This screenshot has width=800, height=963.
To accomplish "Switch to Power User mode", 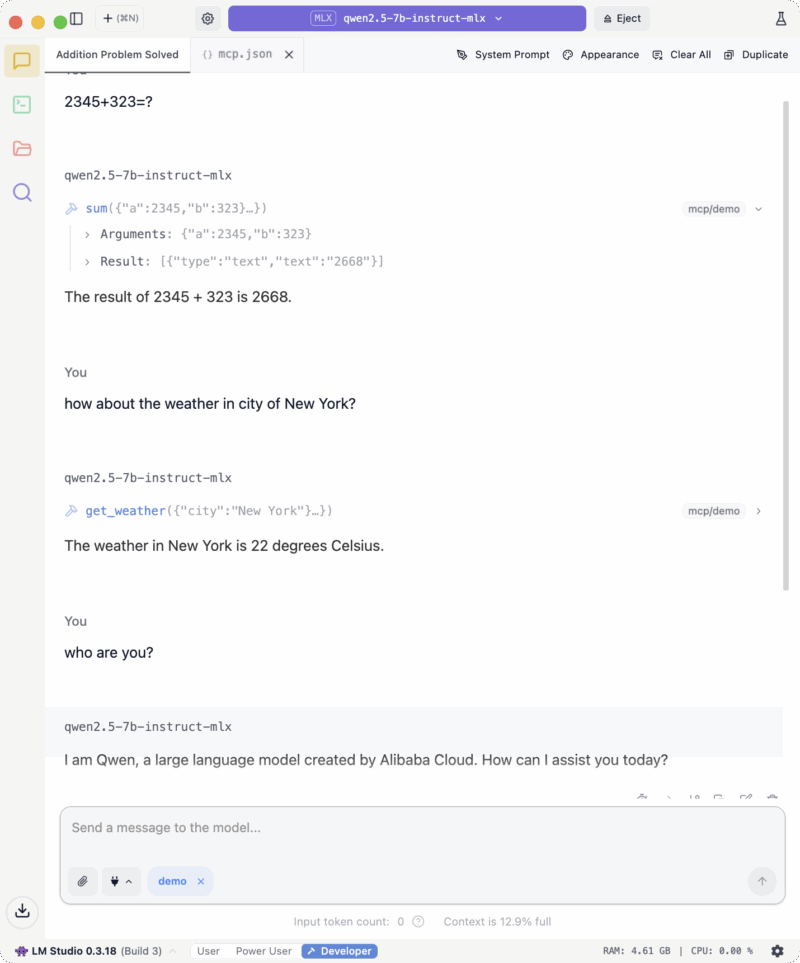I will pyautogui.click(x=264, y=951).
